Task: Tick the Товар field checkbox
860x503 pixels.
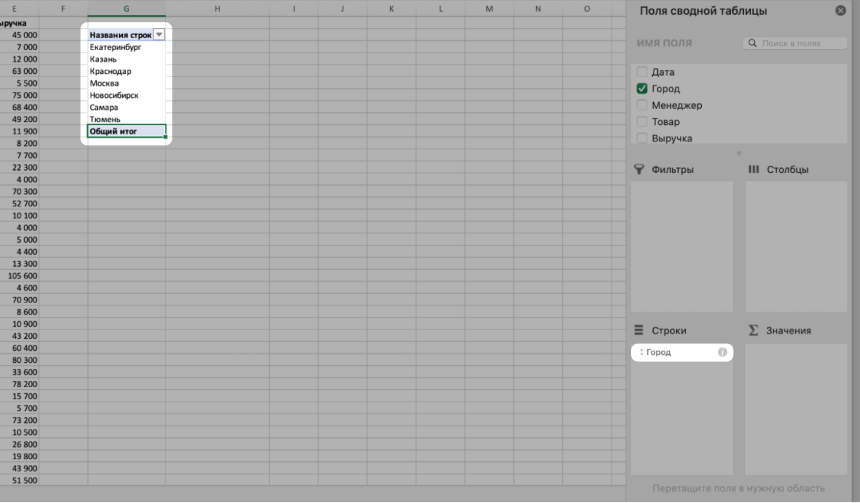Action: pos(642,121)
